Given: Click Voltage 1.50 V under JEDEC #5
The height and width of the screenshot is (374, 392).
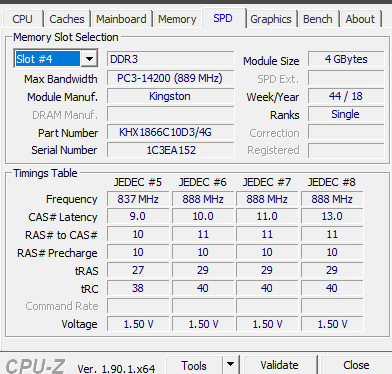Looking at the screenshot, I should tap(138, 324).
